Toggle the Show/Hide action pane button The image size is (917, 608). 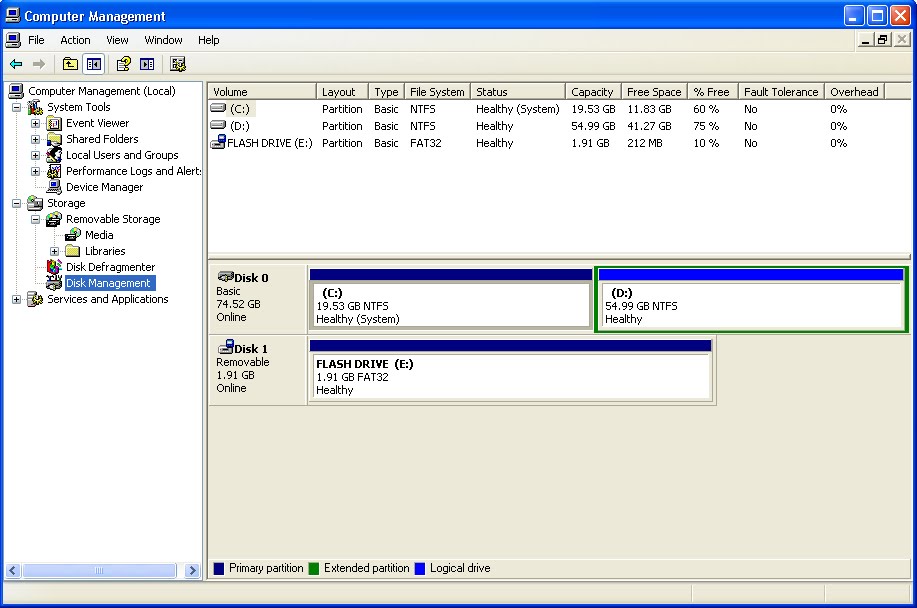(146, 63)
